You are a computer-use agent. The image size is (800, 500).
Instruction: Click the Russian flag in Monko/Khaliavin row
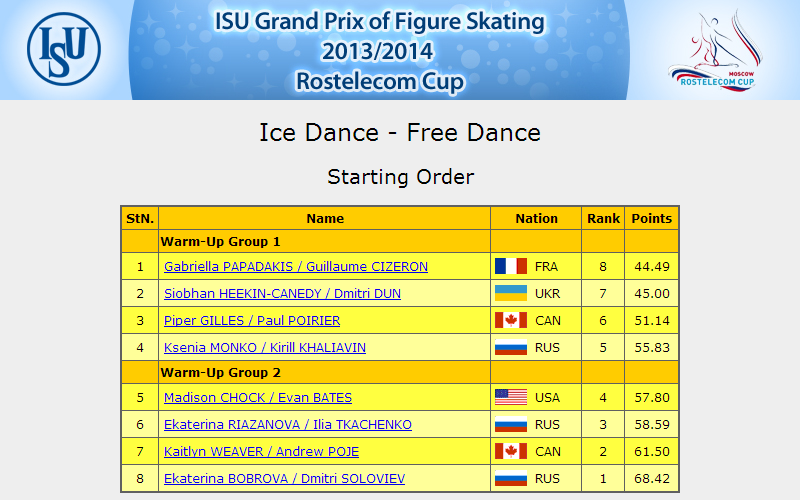coord(511,347)
